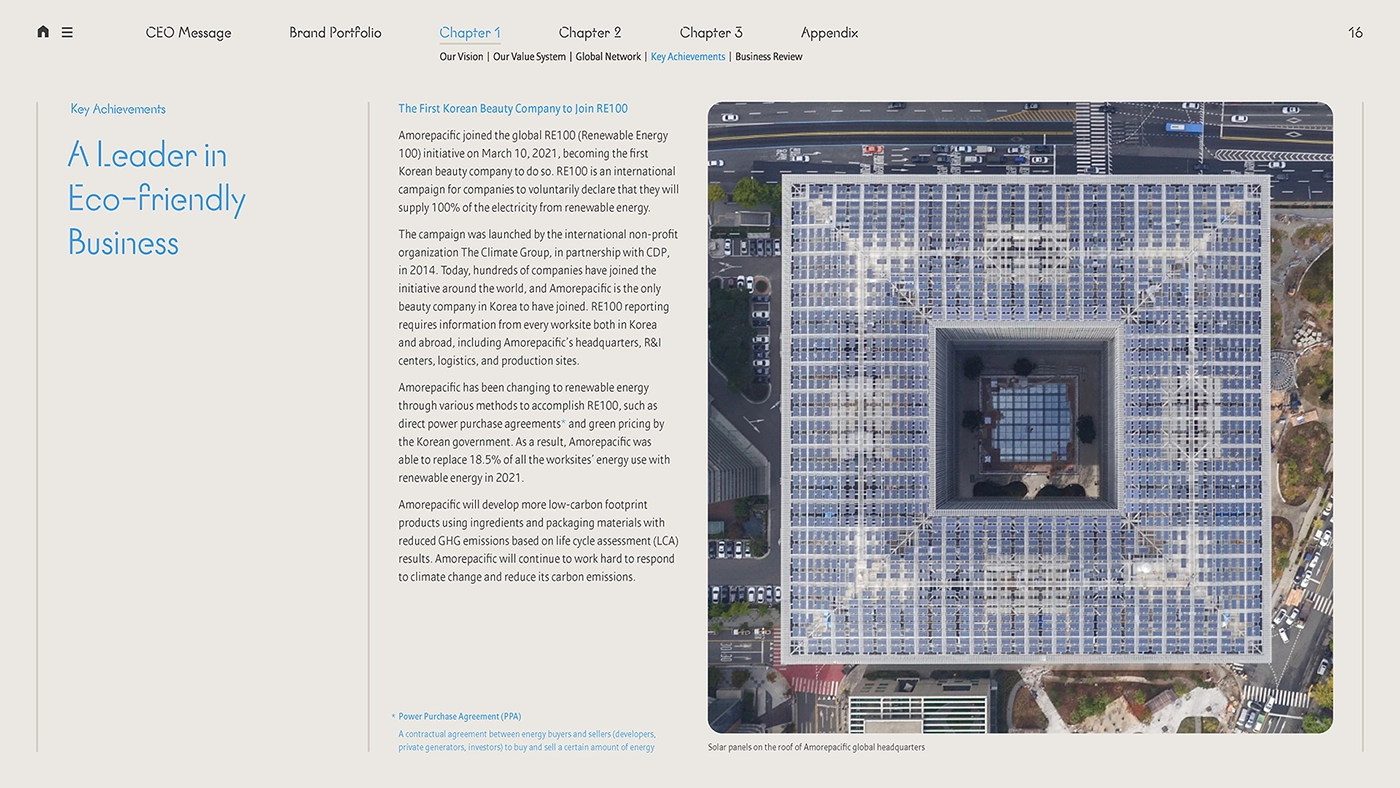Open the Global Network subsection
Image resolution: width=1400 pixels, height=788 pixels.
608,57
